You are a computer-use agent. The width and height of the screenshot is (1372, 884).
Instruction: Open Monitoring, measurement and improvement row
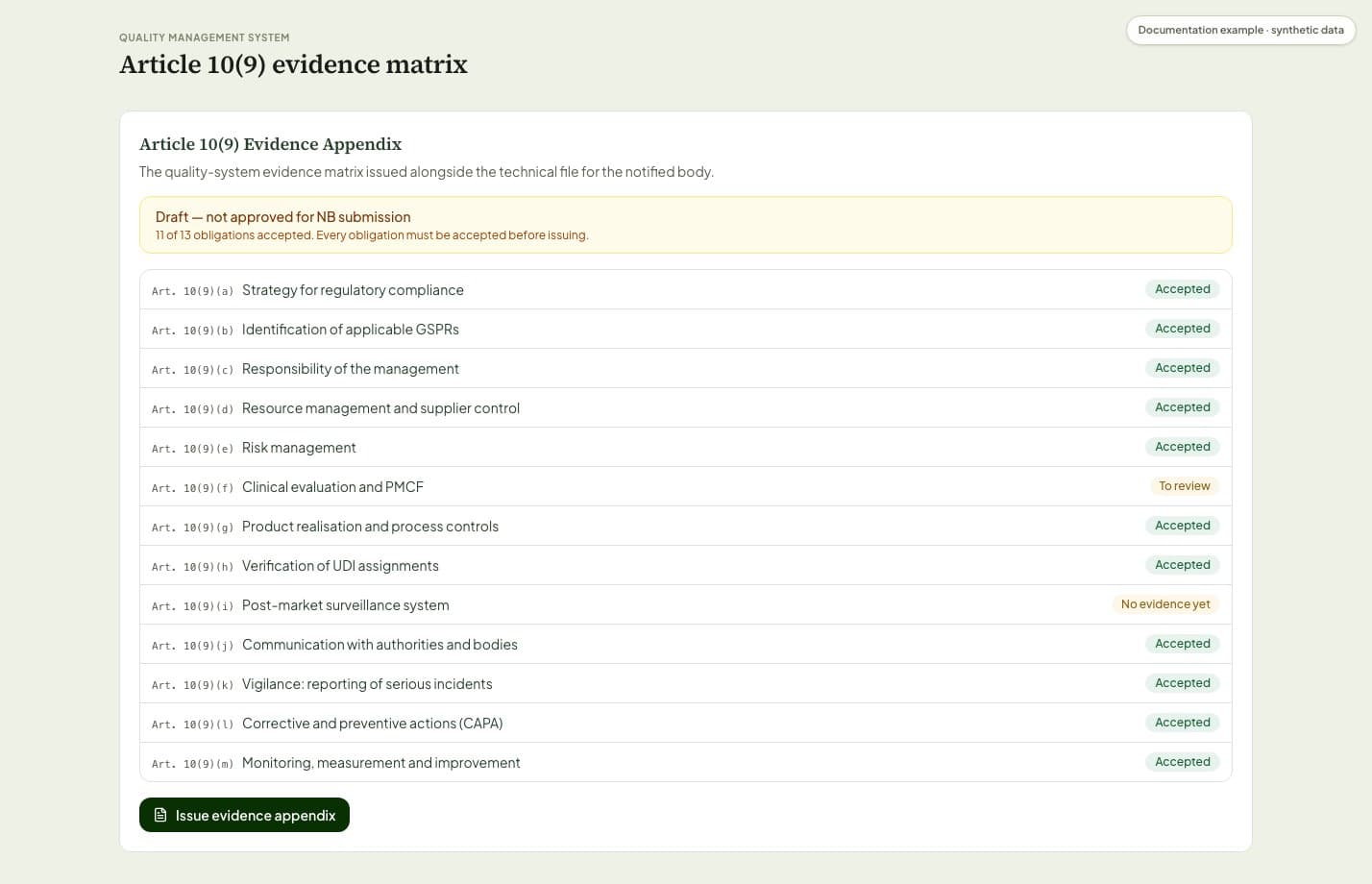click(685, 762)
